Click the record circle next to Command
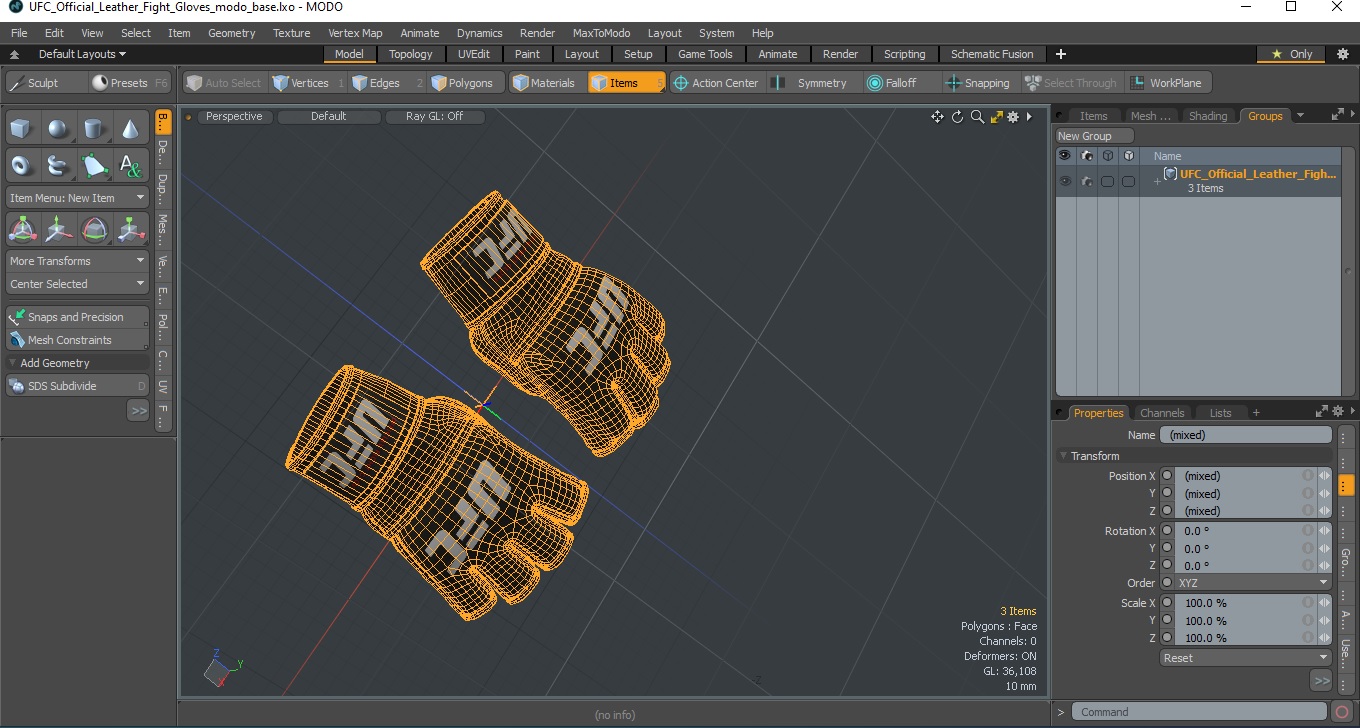The height and width of the screenshot is (728, 1360). pos(1343,712)
